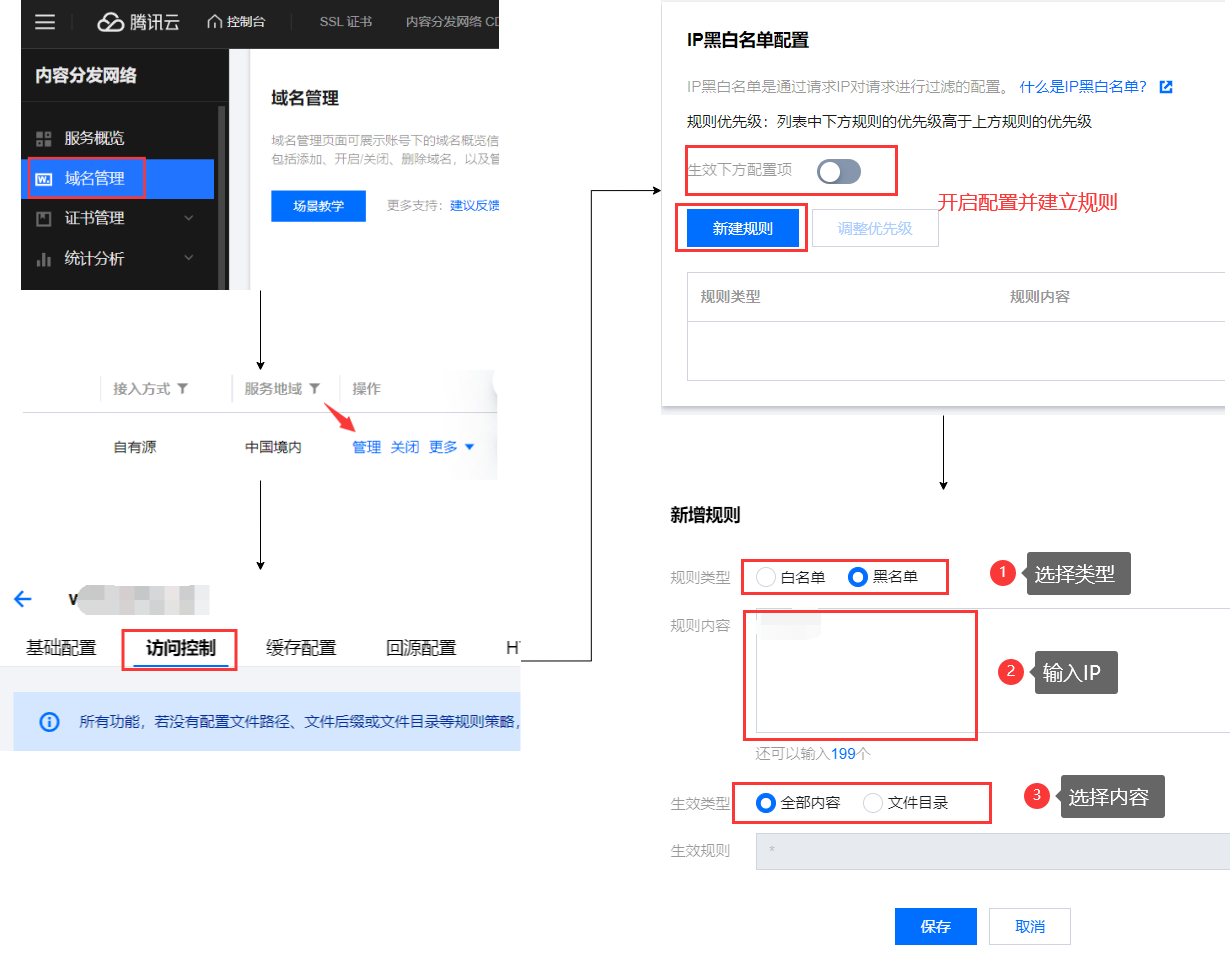Open the 更多 dropdown in domain row

pyautogui.click(x=451, y=447)
